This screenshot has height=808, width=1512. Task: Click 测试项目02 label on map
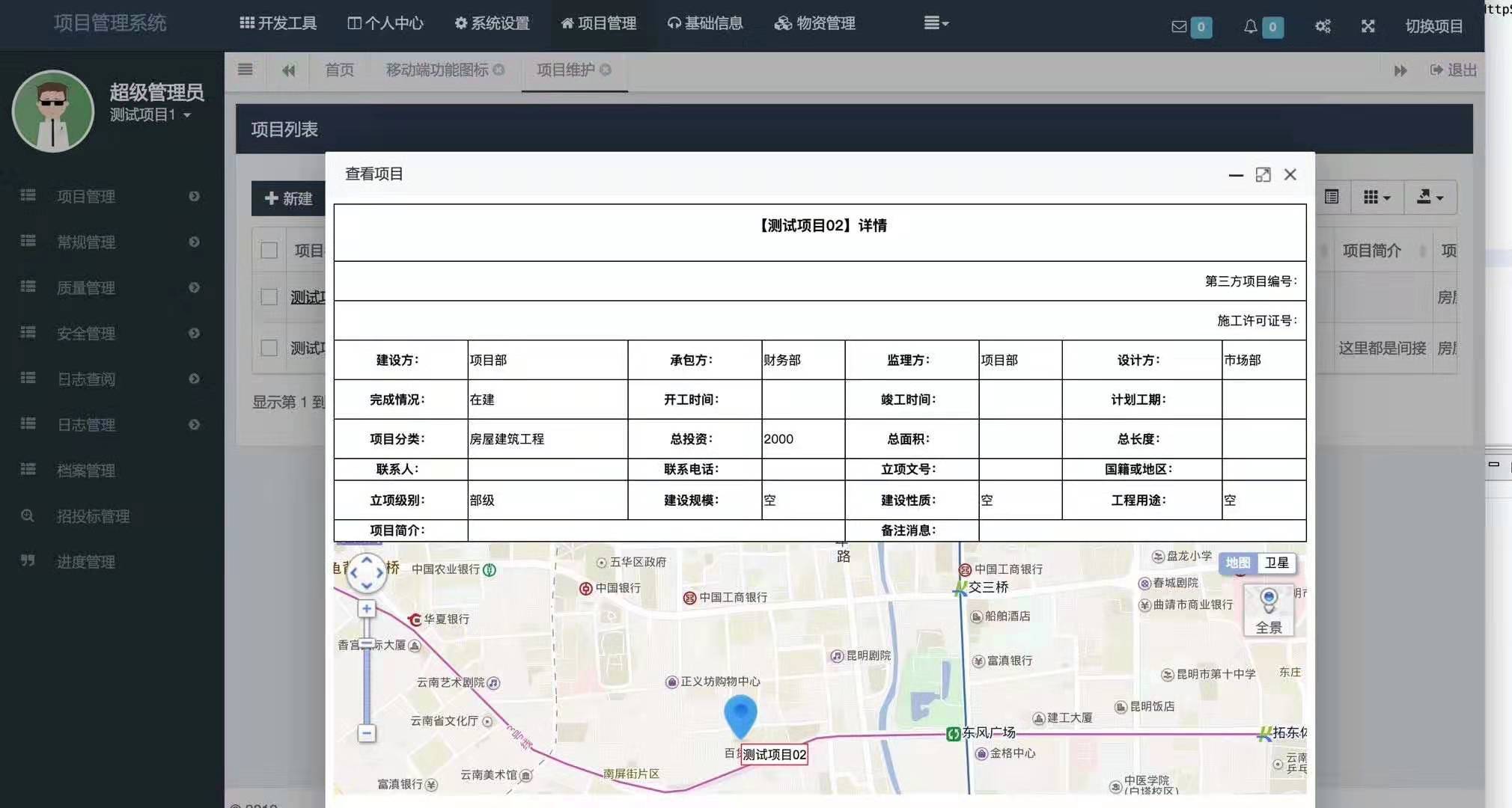click(774, 754)
